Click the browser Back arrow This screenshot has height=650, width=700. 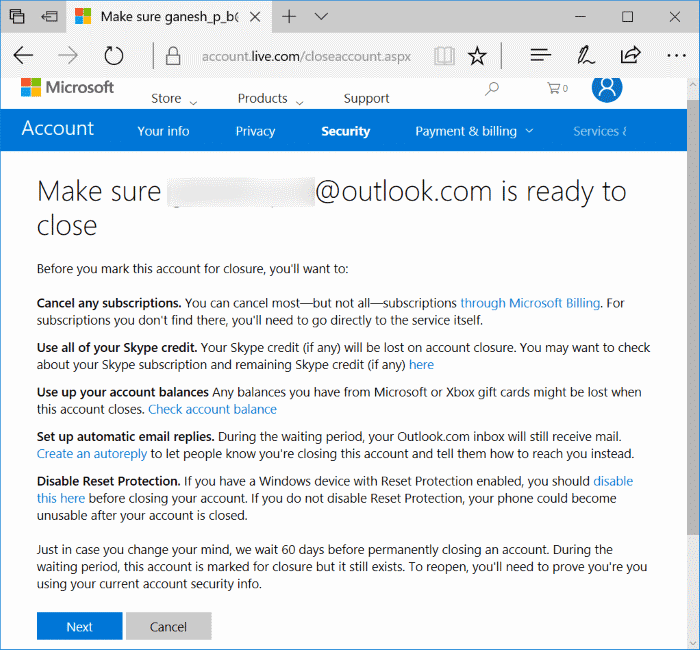point(23,56)
